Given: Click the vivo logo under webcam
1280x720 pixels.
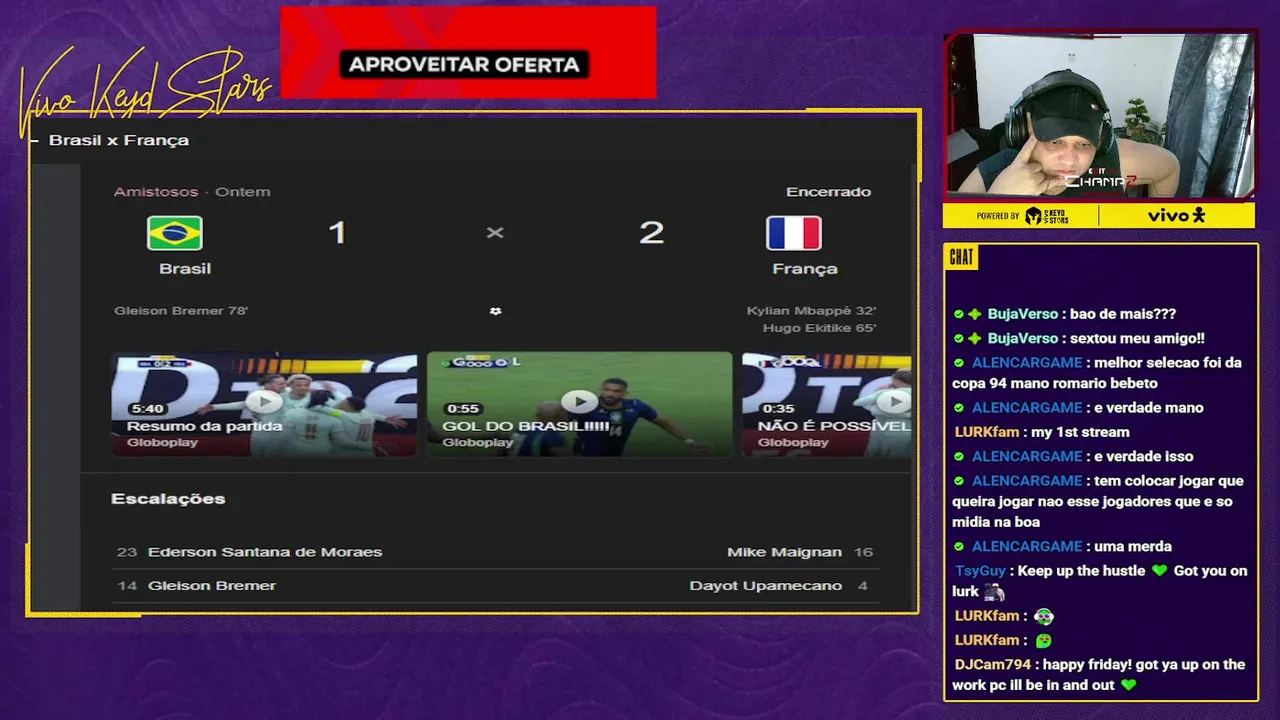Looking at the screenshot, I should [1176, 215].
